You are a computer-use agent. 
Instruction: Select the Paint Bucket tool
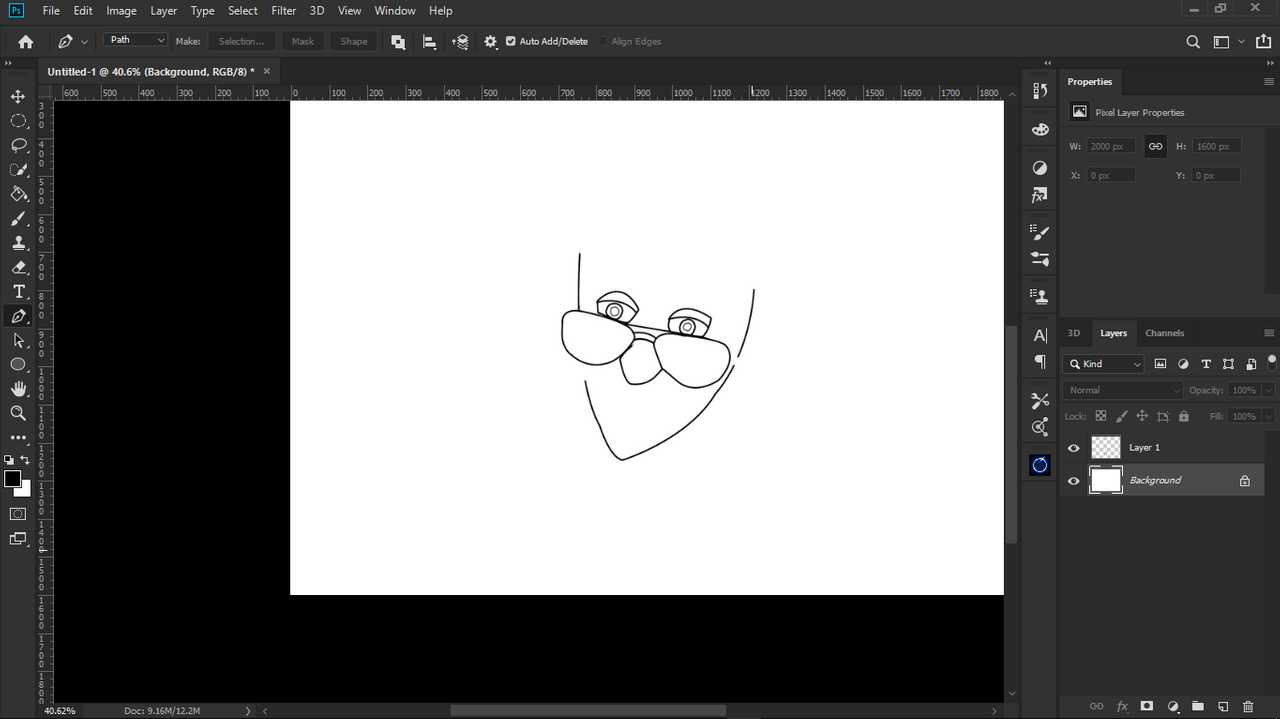pos(18,194)
